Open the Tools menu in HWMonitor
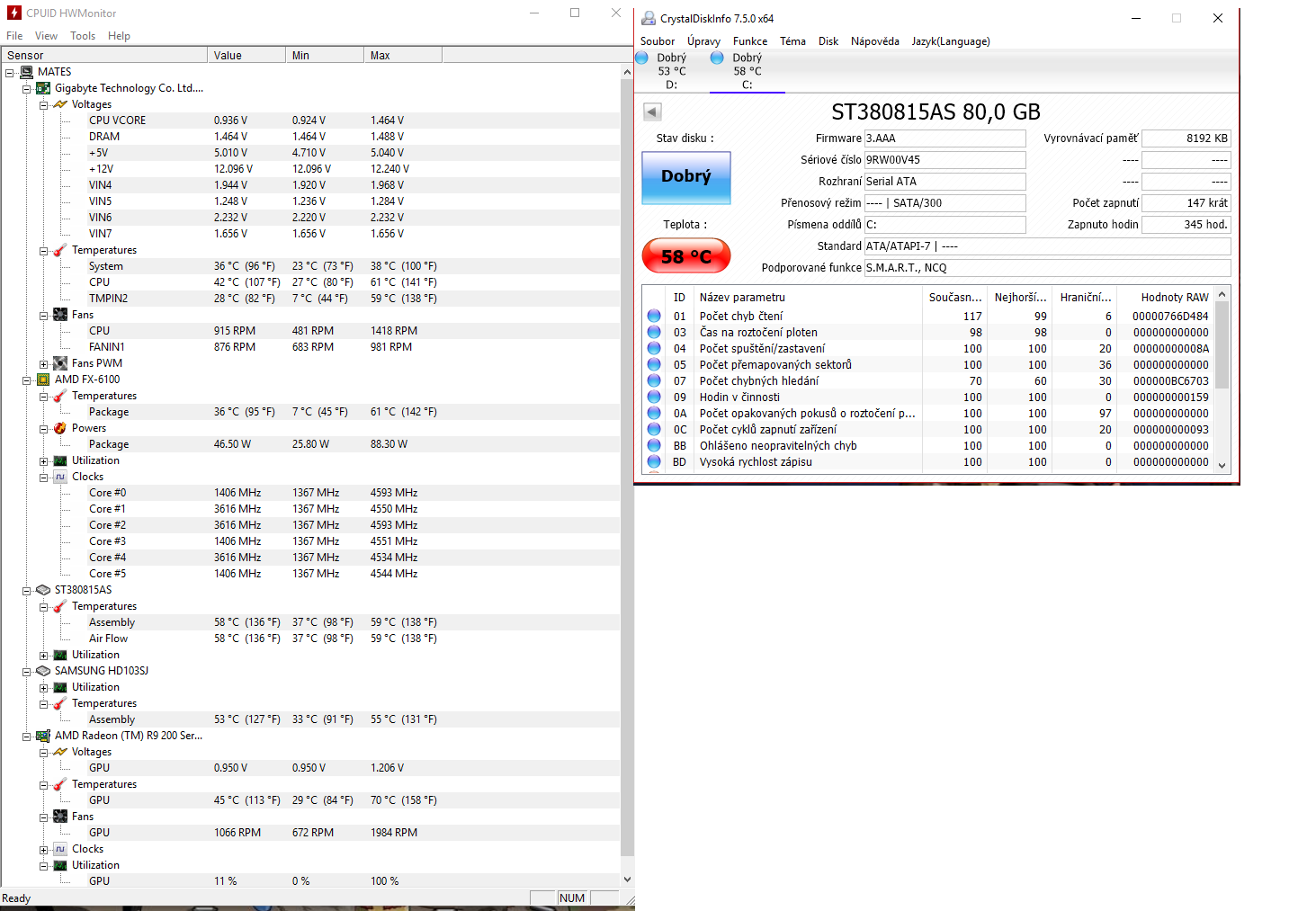The height and width of the screenshot is (911, 1316). 83,36
